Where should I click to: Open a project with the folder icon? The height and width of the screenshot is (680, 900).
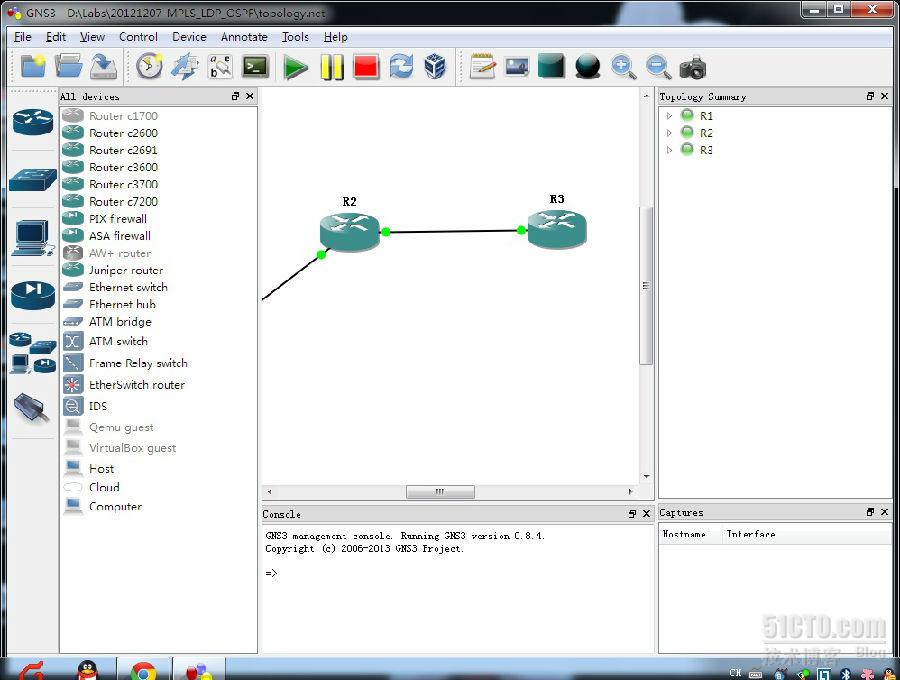(x=68, y=67)
